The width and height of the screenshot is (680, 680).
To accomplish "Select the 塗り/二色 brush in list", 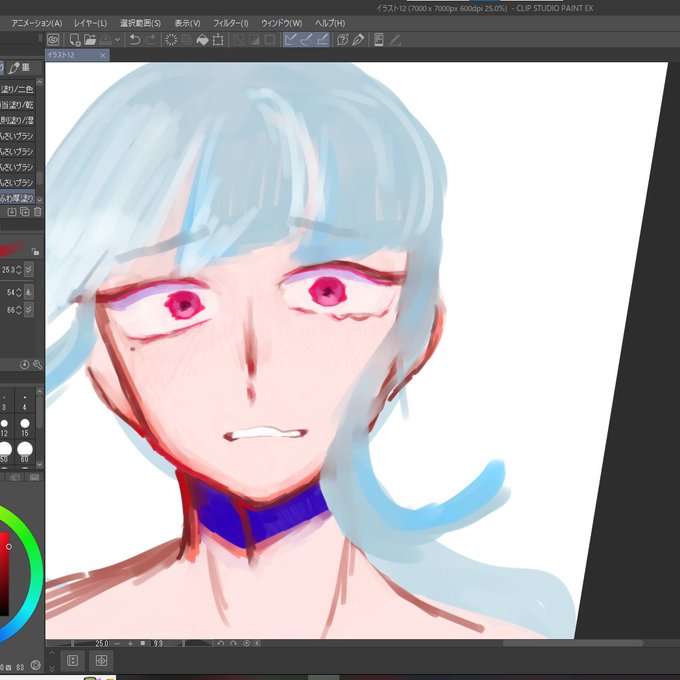I will (17, 89).
